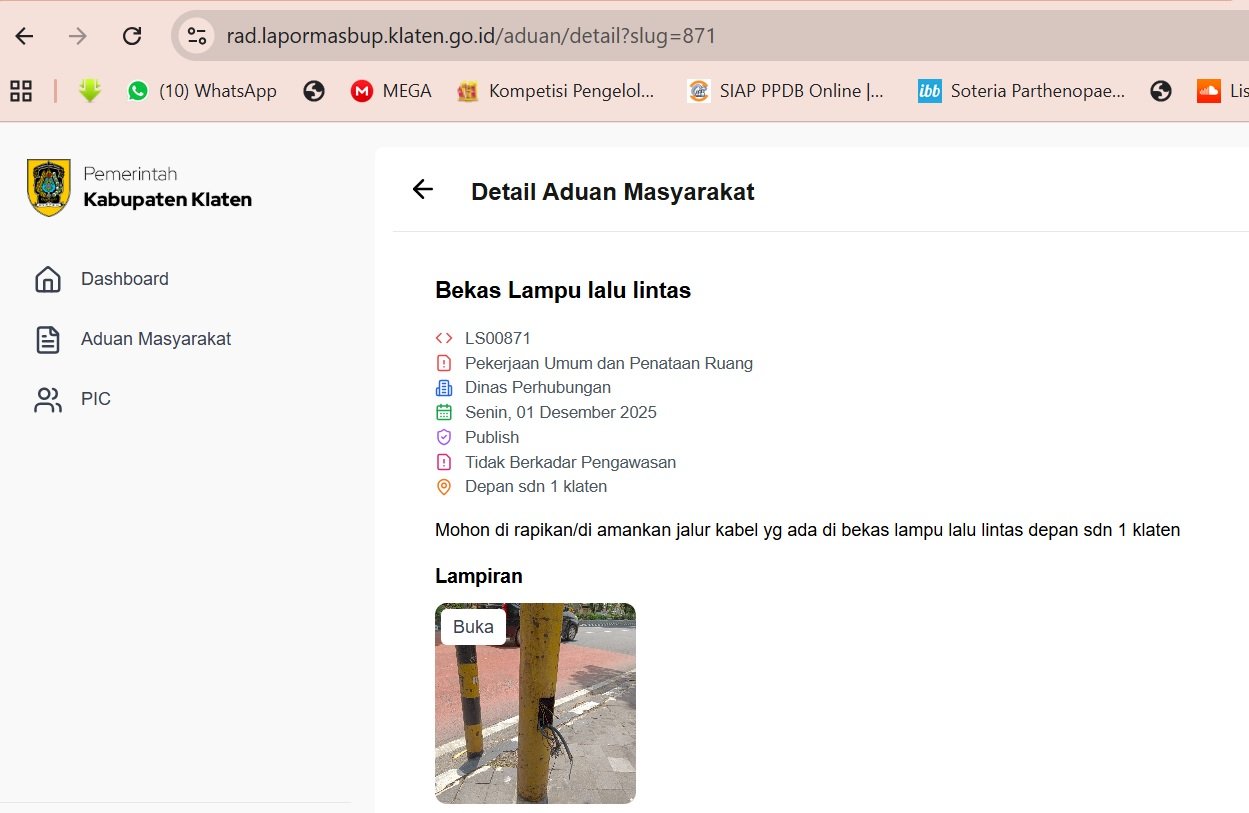The width and height of the screenshot is (1249, 813).
Task: Click the building icon beside Dinas Perhubungan
Action: 443,387
